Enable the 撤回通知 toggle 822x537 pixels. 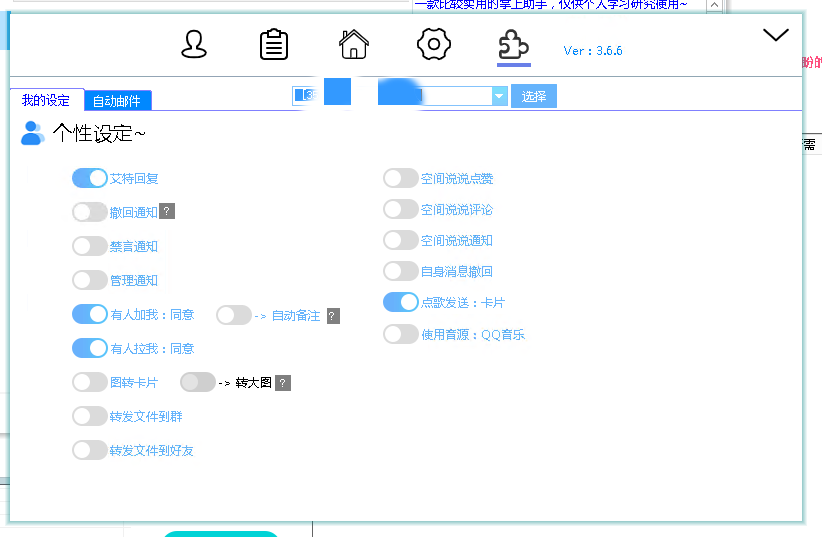pos(90,212)
